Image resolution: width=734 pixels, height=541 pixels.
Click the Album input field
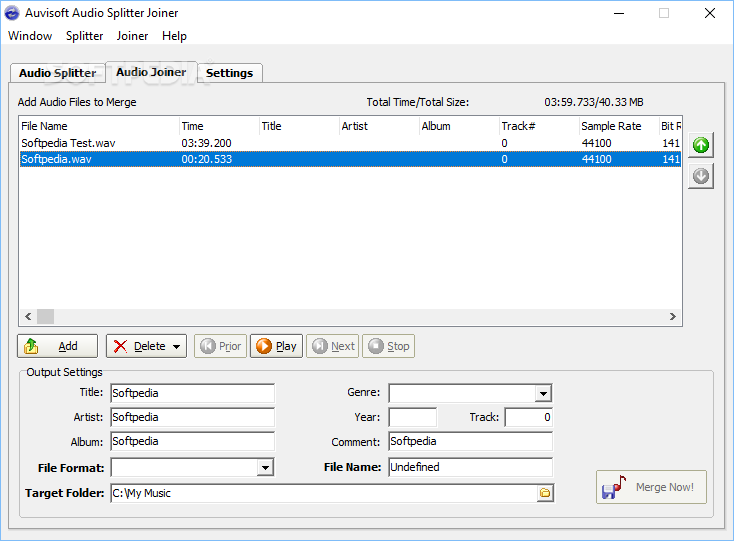(x=192, y=441)
